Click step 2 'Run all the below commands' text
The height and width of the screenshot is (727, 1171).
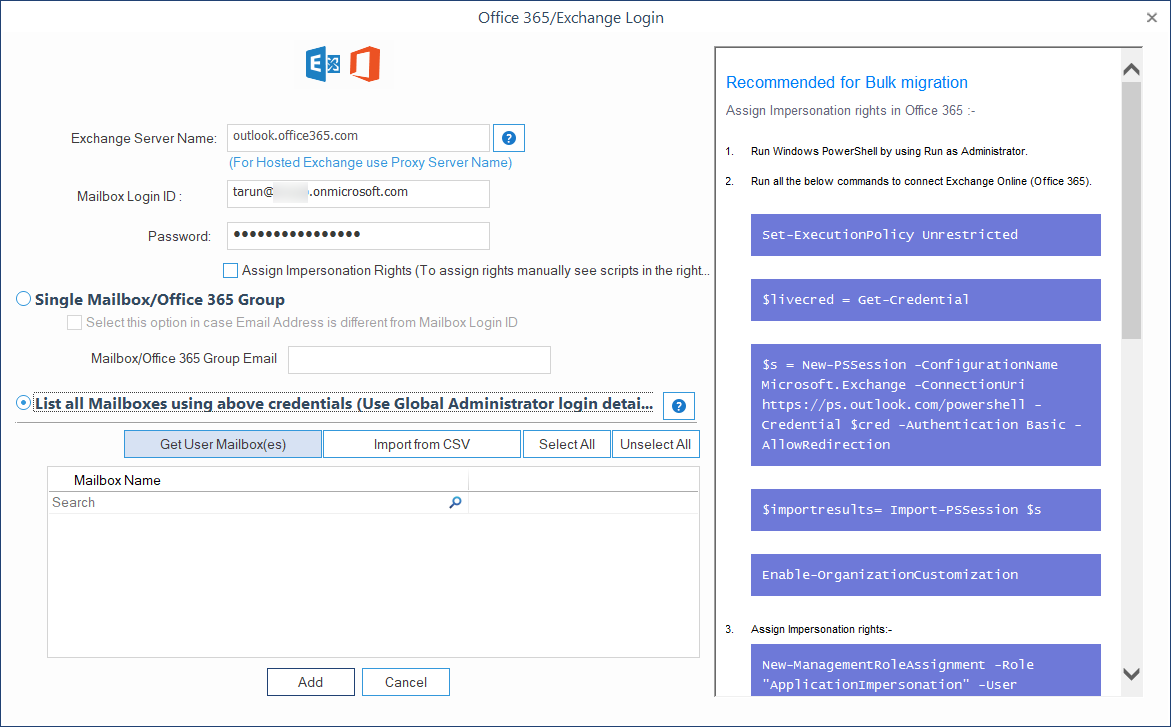point(921,181)
